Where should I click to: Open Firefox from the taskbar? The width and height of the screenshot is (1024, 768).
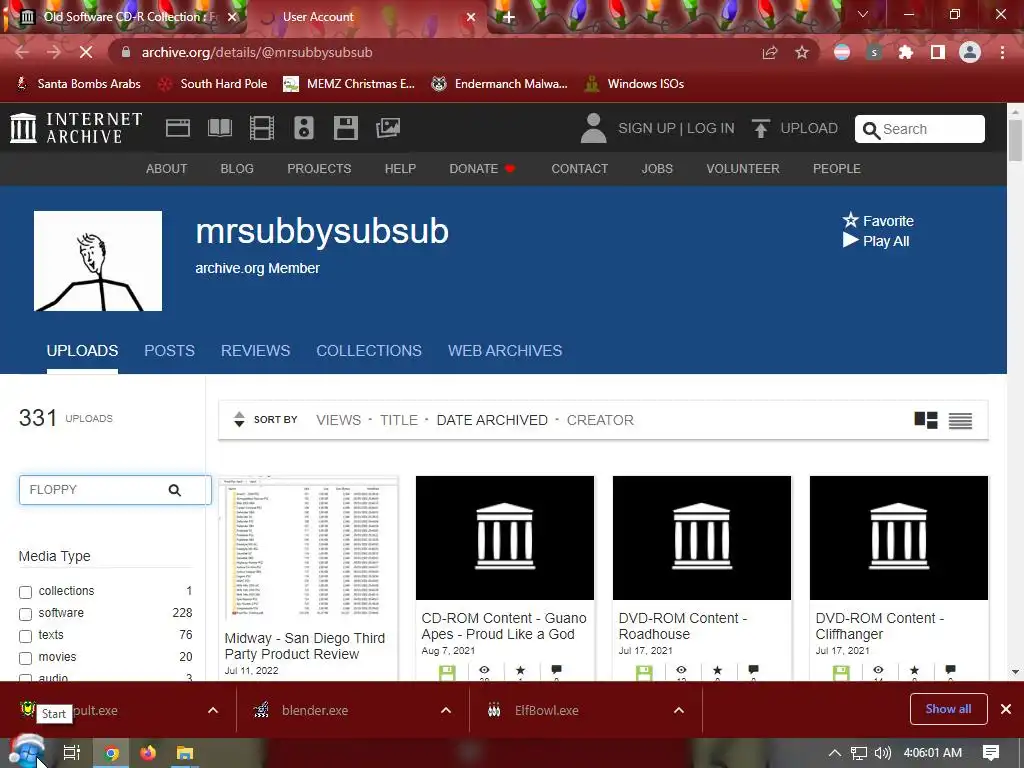(x=148, y=753)
